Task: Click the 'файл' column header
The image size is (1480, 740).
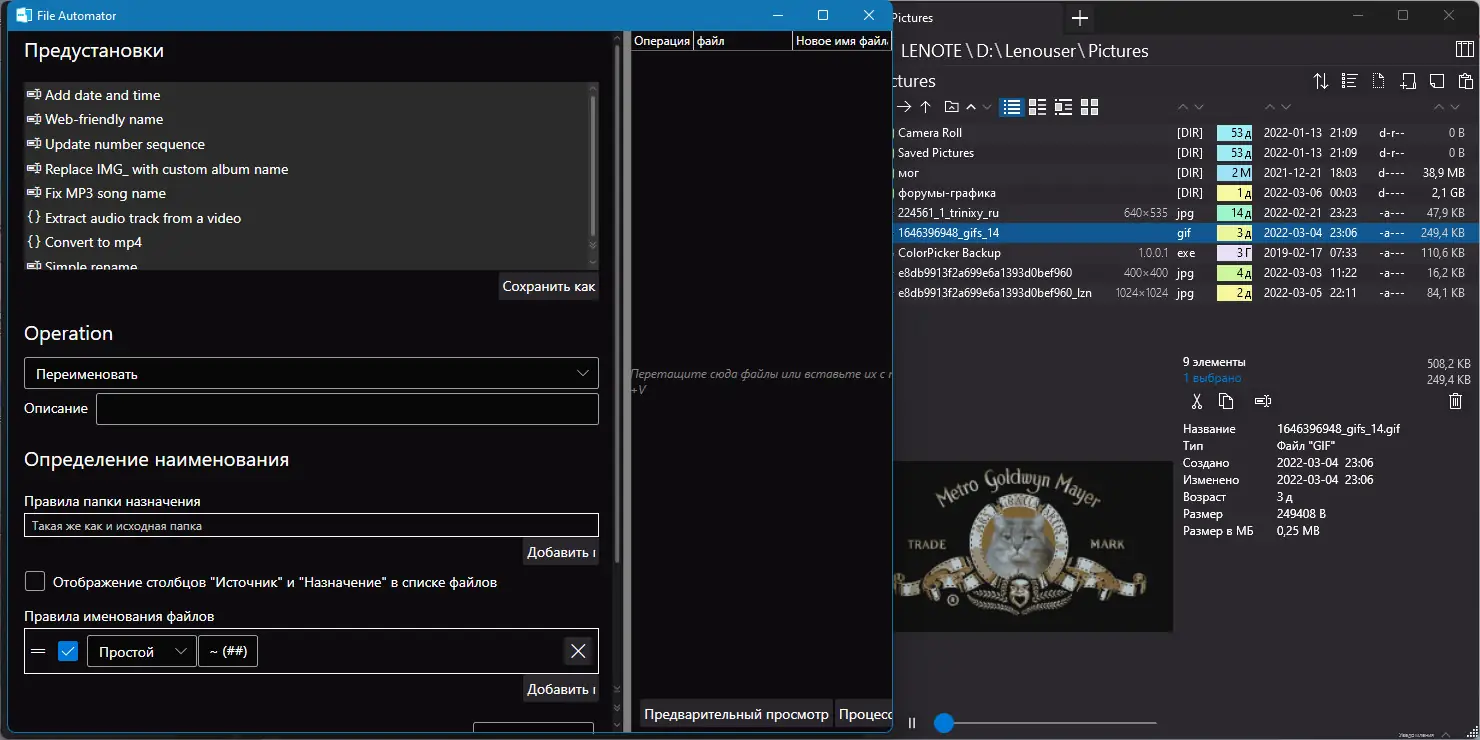Action: click(742, 41)
